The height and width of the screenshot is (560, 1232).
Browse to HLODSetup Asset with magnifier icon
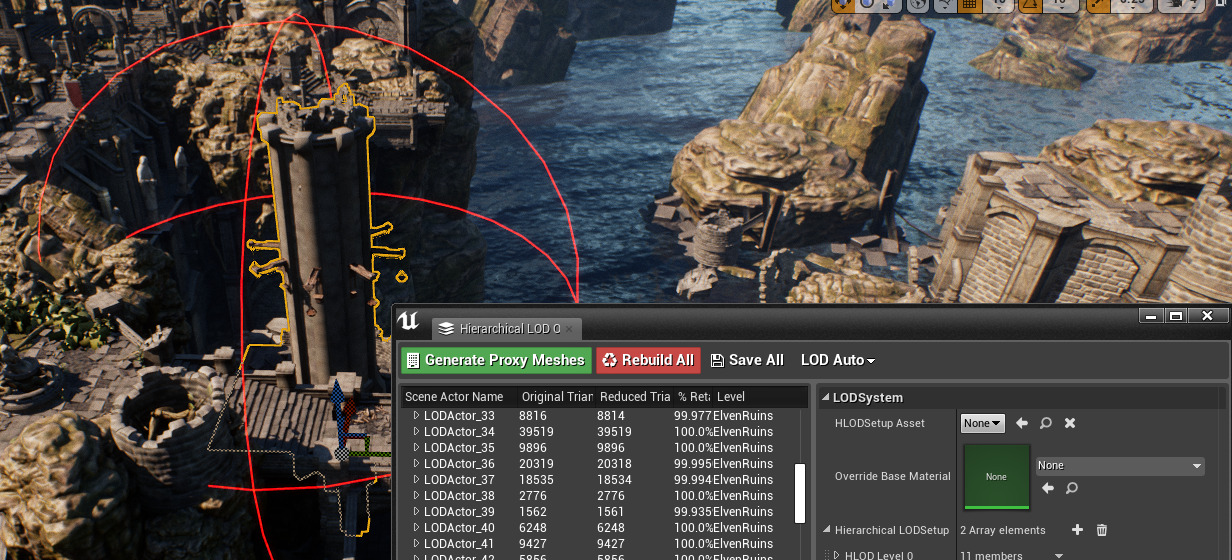pos(1046,423)
